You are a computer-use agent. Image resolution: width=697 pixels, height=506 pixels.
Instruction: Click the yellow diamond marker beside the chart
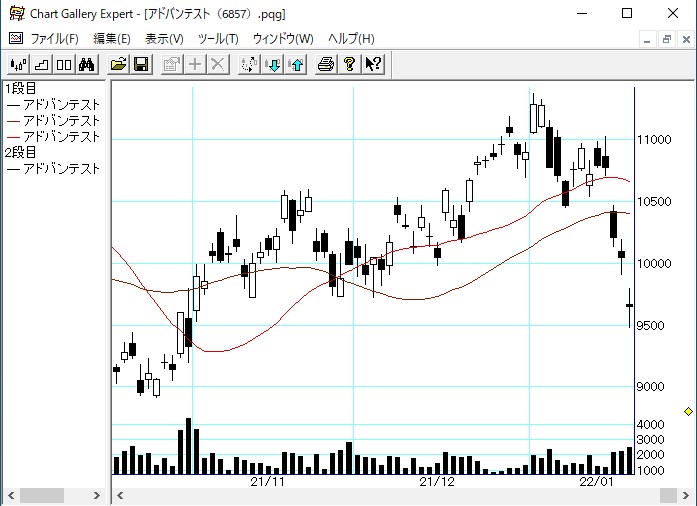[x=688, y=411]
